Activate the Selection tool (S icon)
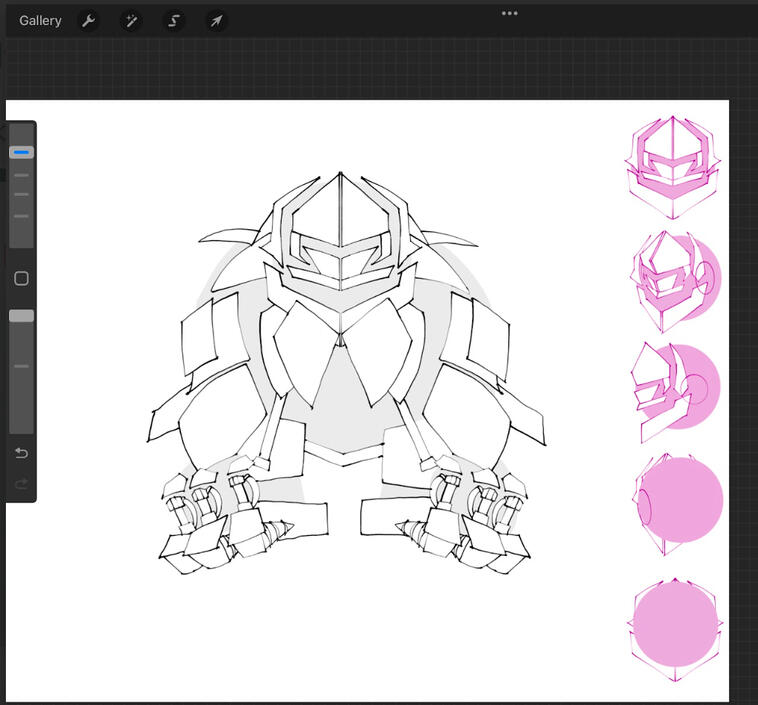Screen dimensions: 758x705 [x=174, y=21]
